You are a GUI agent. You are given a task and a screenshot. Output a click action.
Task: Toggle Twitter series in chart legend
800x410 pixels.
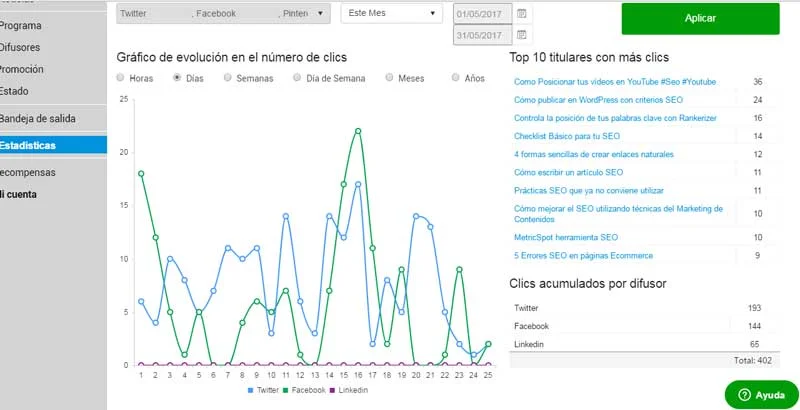point(263,390)
